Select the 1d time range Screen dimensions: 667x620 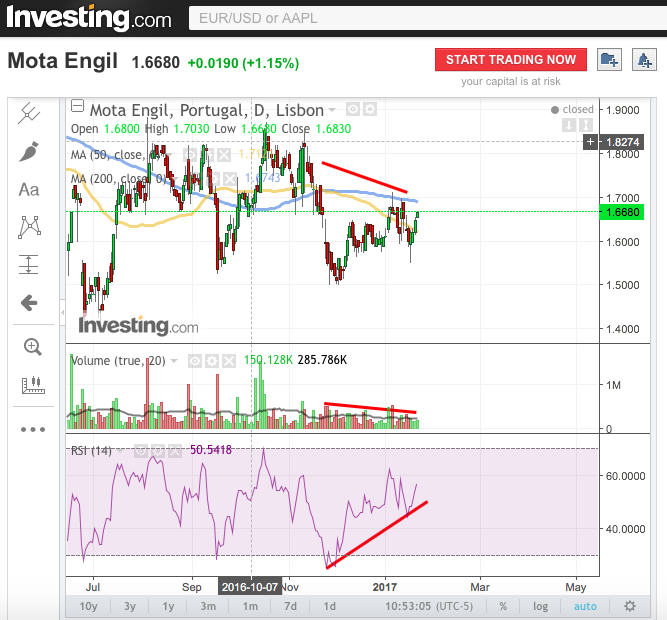[x=329, y=606]
